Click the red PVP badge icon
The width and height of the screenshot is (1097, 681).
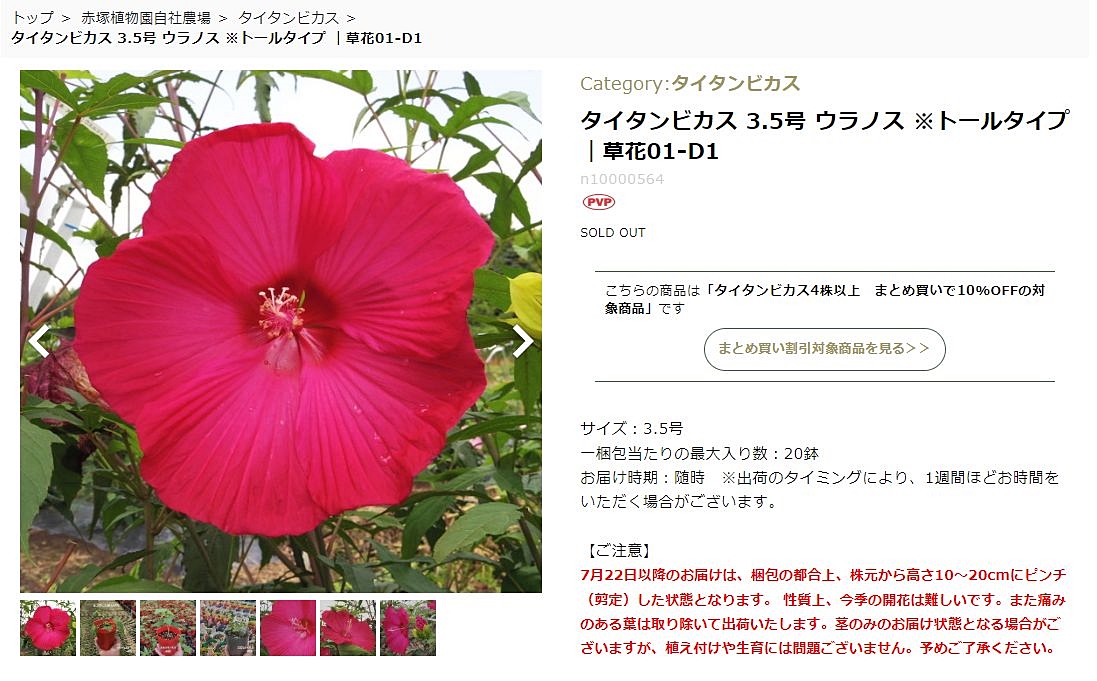[598, 202]
